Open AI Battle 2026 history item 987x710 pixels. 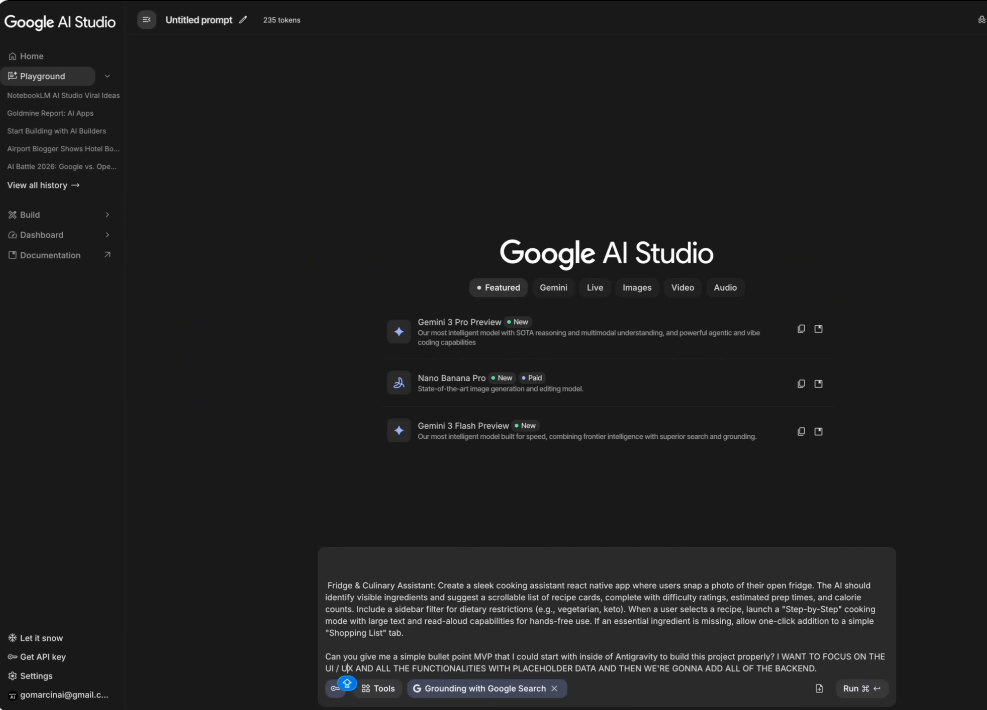pos(62,166)
